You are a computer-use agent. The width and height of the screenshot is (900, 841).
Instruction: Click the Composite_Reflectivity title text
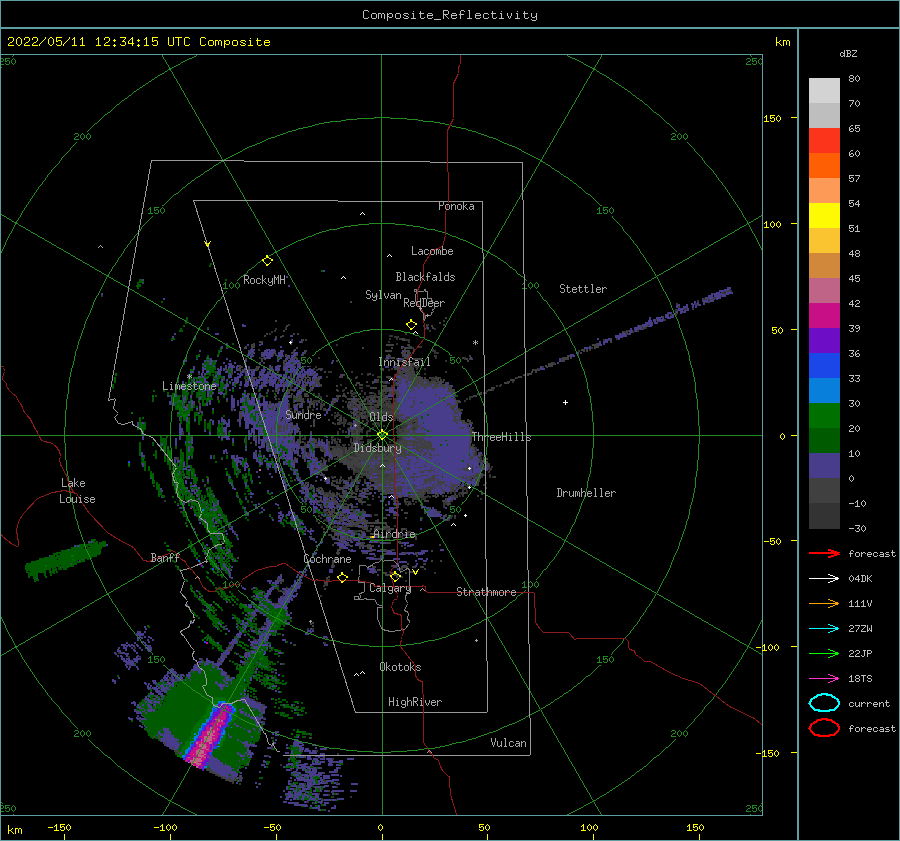coord(450,15)
